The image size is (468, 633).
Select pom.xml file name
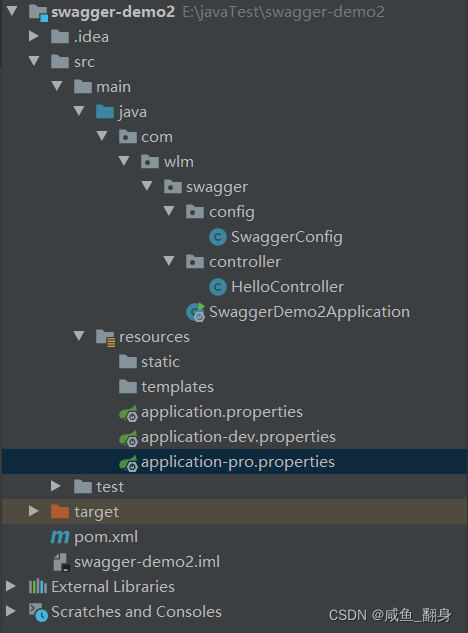tap(106, 537)
